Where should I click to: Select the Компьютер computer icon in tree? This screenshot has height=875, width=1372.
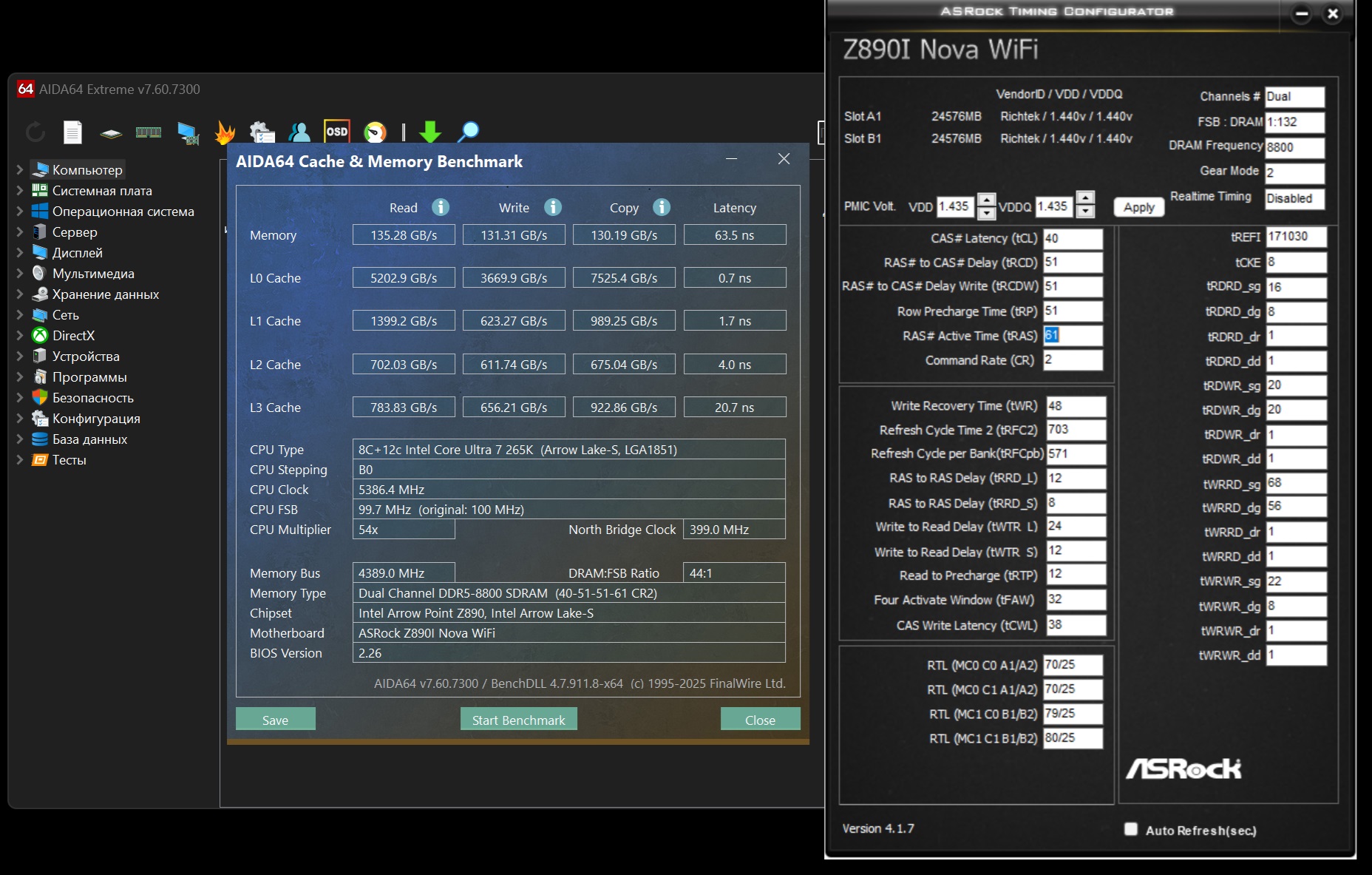[41, 169]
